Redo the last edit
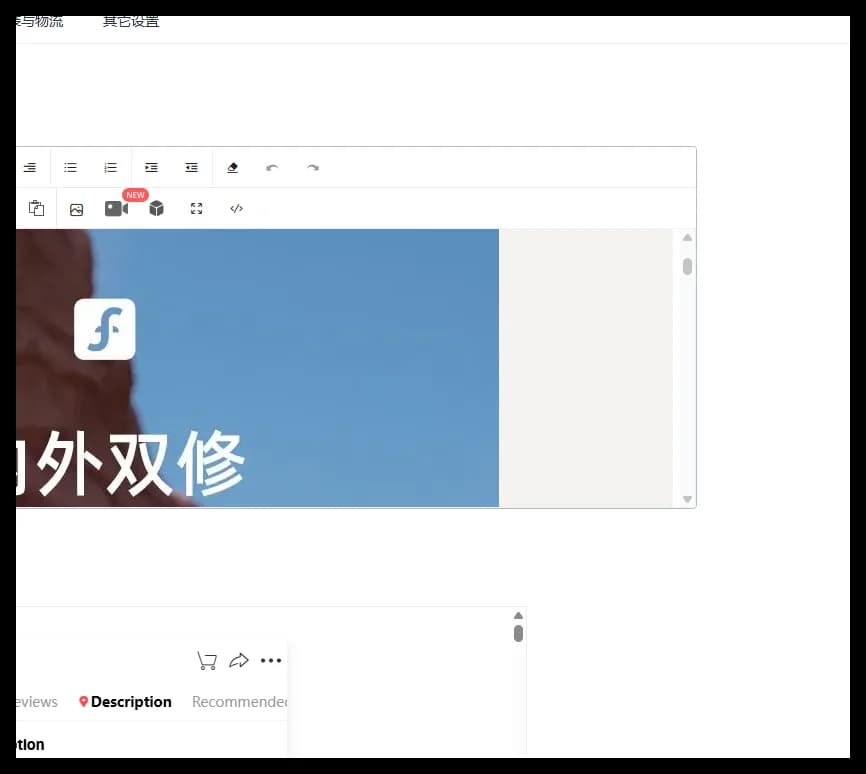The width and height of the screenshot is (866, 774). pos(313,167)
